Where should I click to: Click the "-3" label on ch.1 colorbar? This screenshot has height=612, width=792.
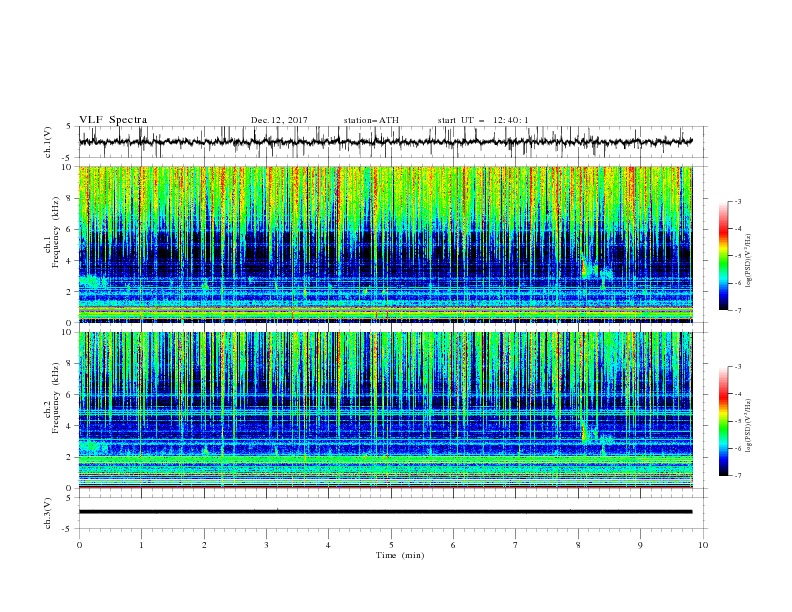(738, 201)
